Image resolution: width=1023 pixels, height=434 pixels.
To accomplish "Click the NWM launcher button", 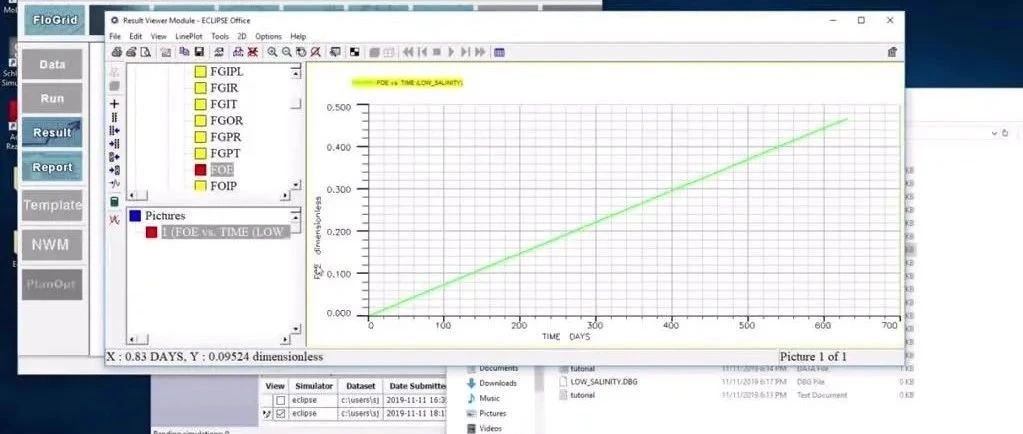I will click(52, 245).
